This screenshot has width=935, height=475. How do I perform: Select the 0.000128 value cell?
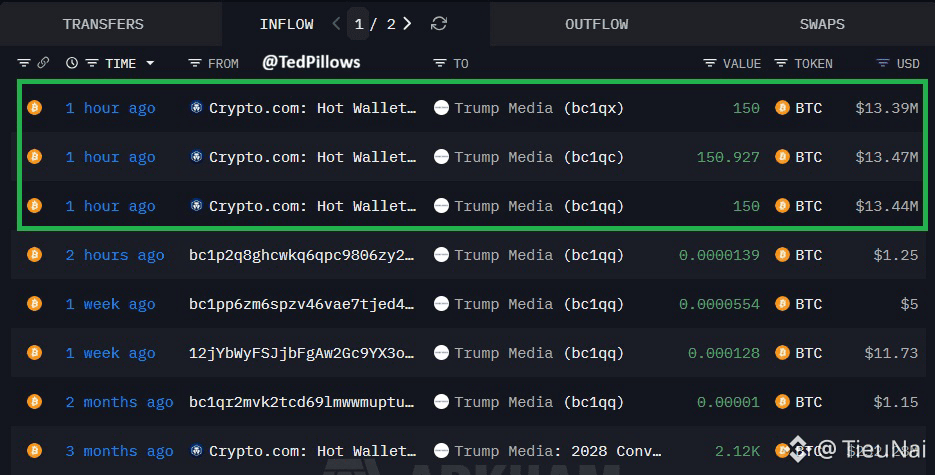(x=724, y=353)
